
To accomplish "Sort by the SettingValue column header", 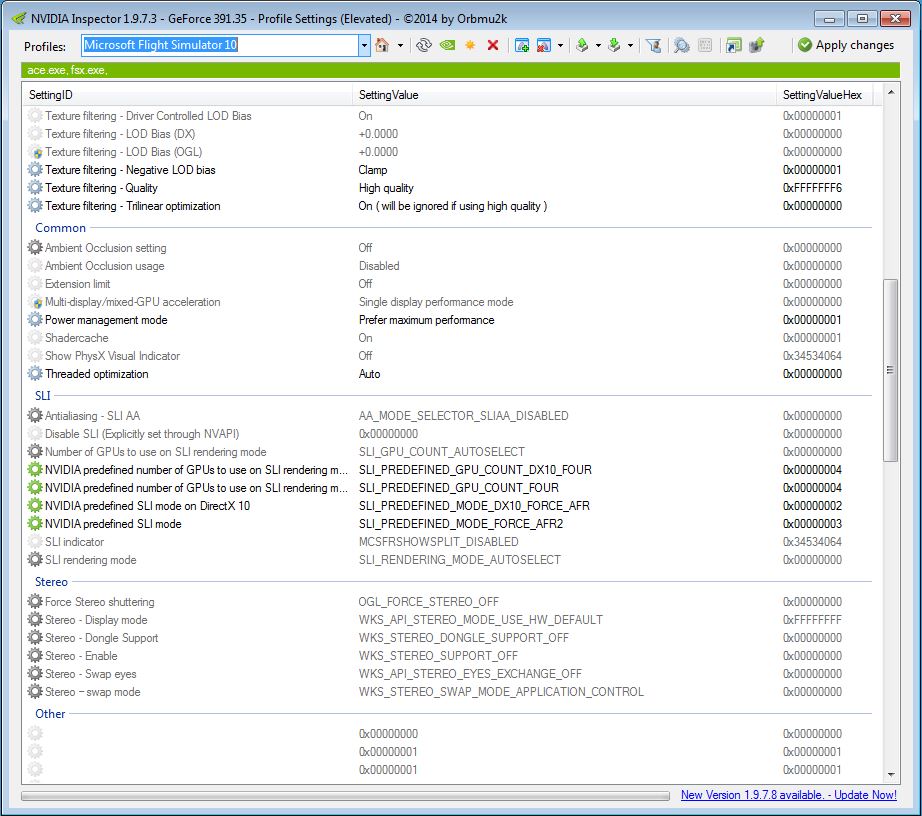I will (x=565, y=95).
